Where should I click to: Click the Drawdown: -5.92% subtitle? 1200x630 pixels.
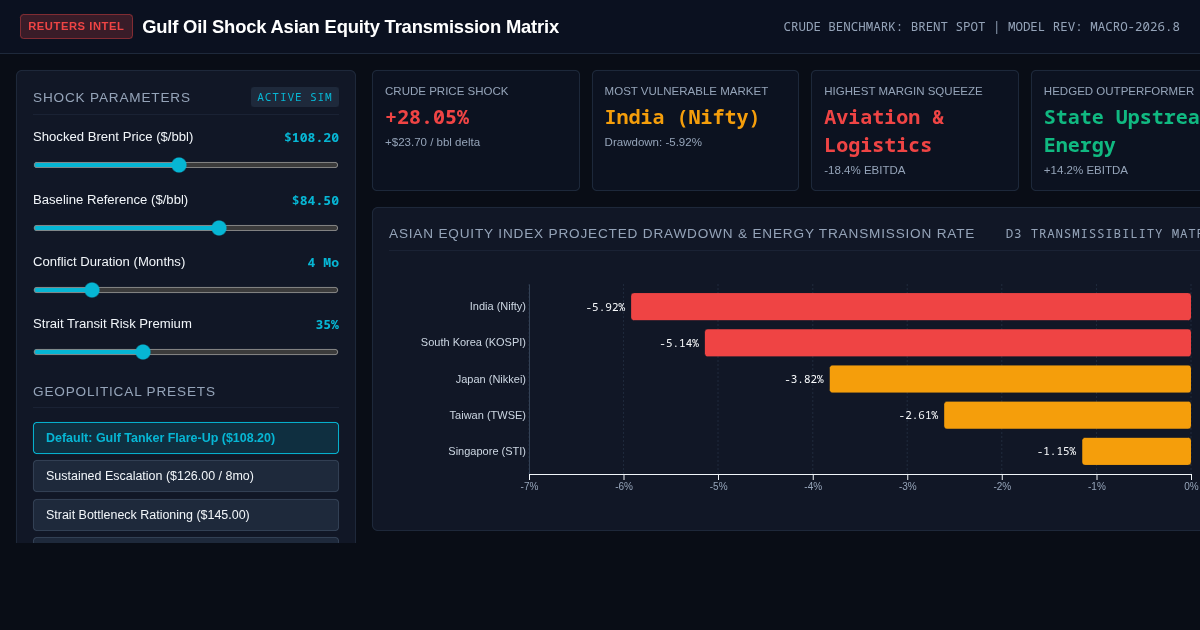pos(653,142)
